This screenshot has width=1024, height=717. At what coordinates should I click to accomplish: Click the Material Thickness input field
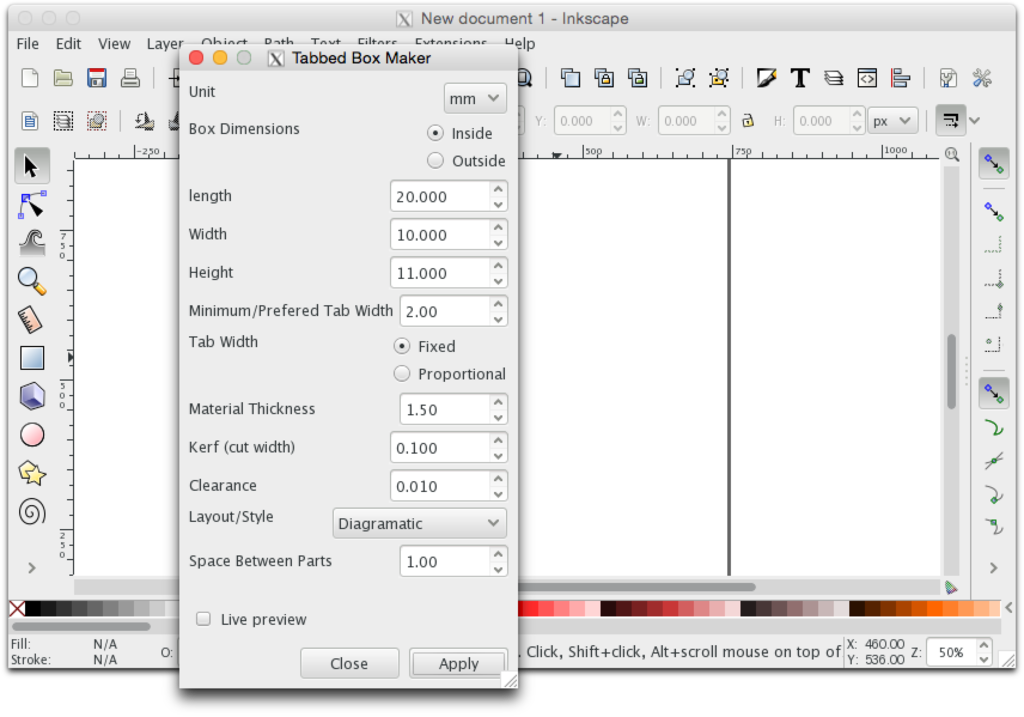point(445,409)
